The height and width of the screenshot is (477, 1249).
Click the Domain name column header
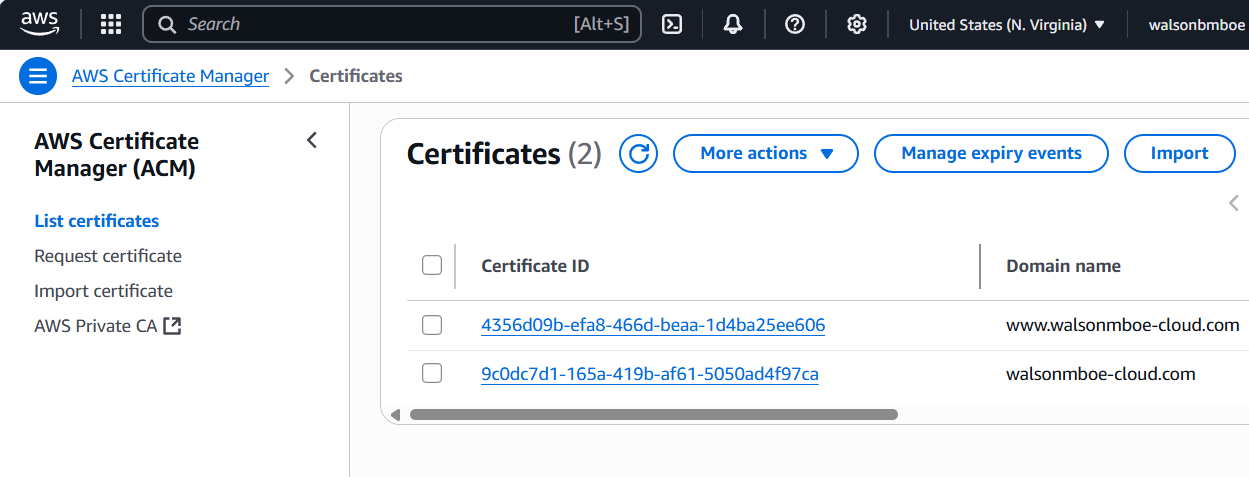click(1063, 266)
